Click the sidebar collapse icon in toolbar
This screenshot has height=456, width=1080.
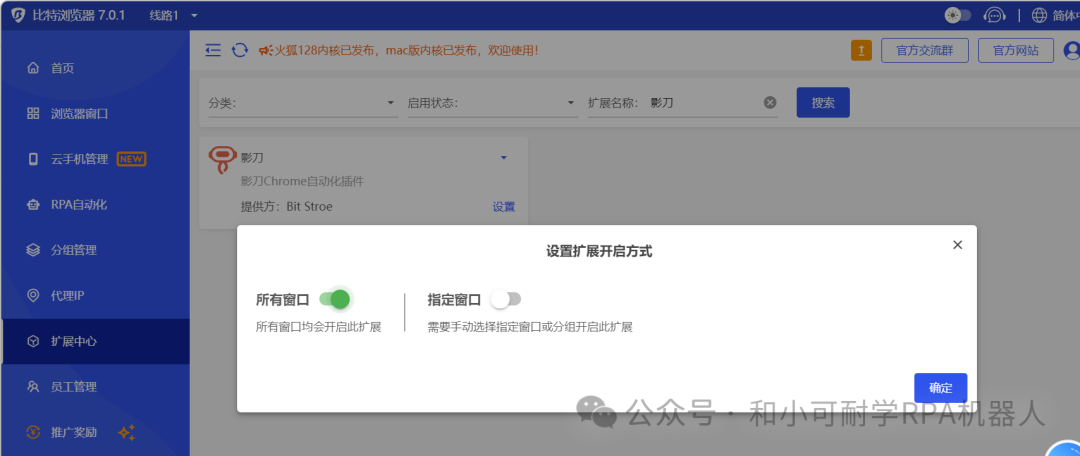pos(213,50)
